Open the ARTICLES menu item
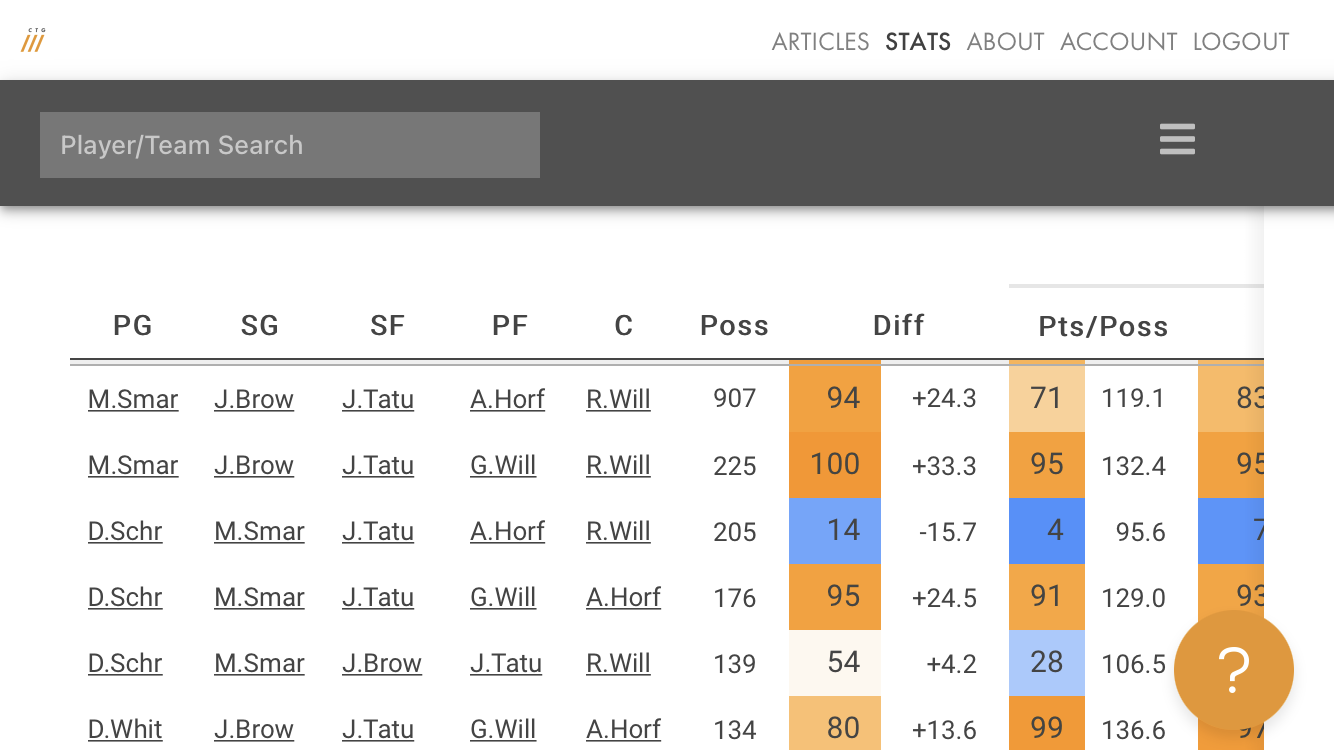The image size is (1334, 750). (x=820, y=41)
